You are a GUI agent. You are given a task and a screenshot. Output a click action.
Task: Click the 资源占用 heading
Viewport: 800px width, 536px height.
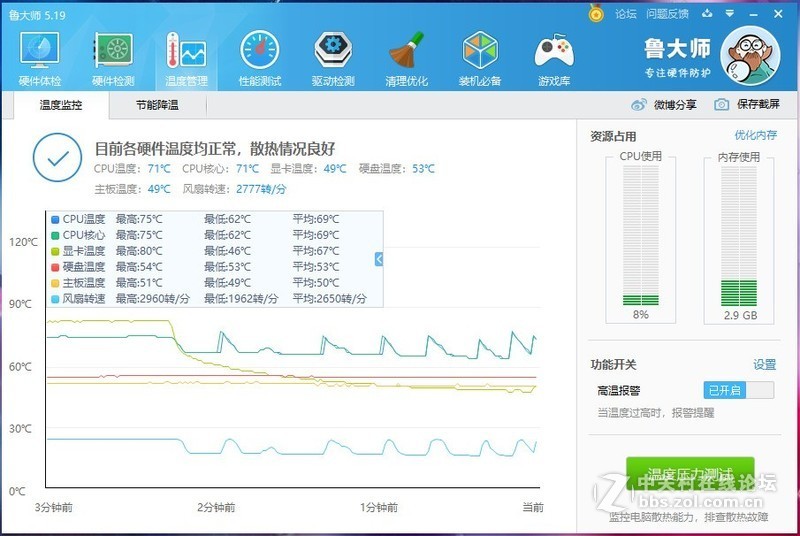(x=613, y=136)
